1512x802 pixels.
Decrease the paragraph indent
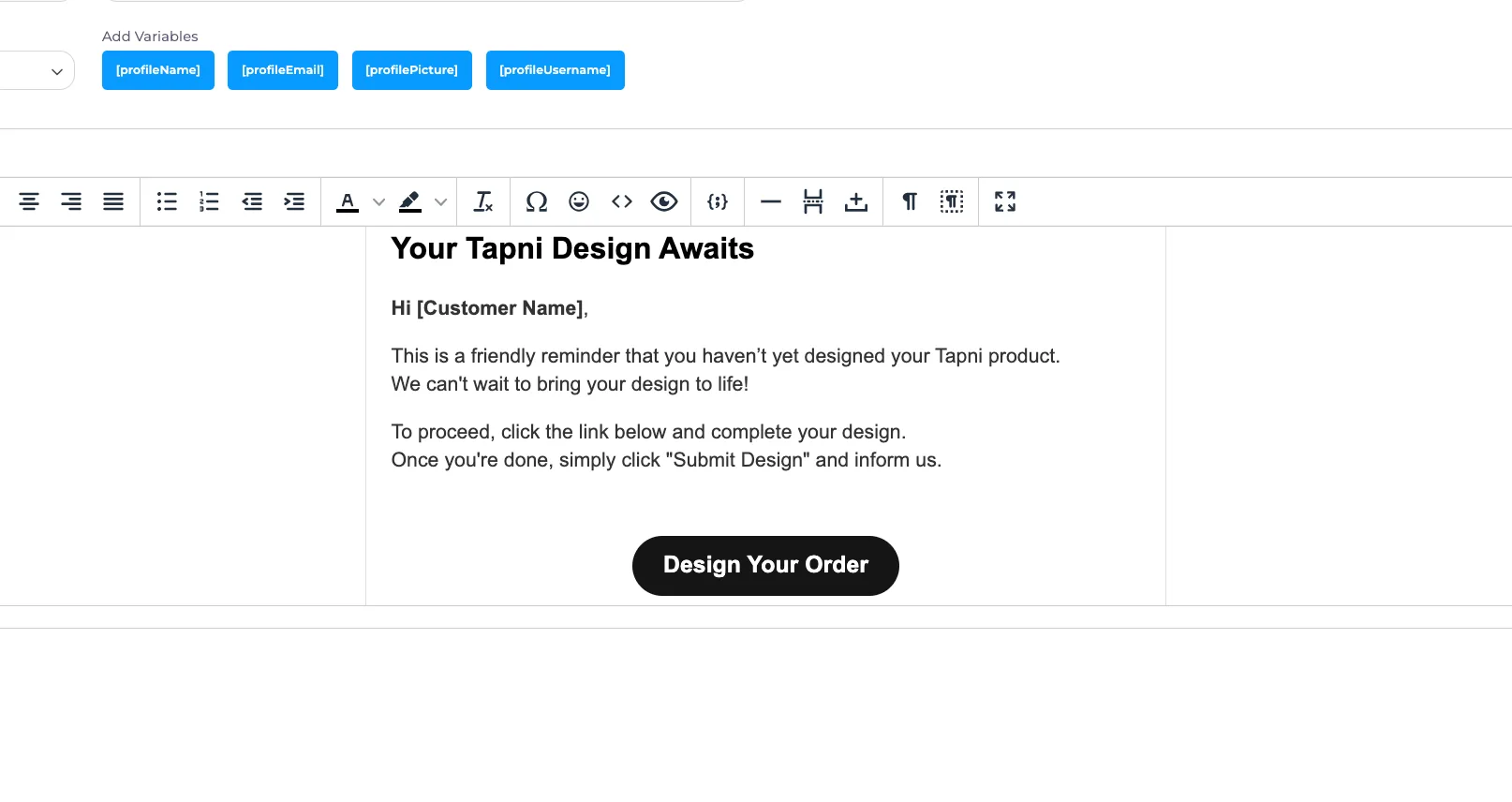[x=252, y=201]
